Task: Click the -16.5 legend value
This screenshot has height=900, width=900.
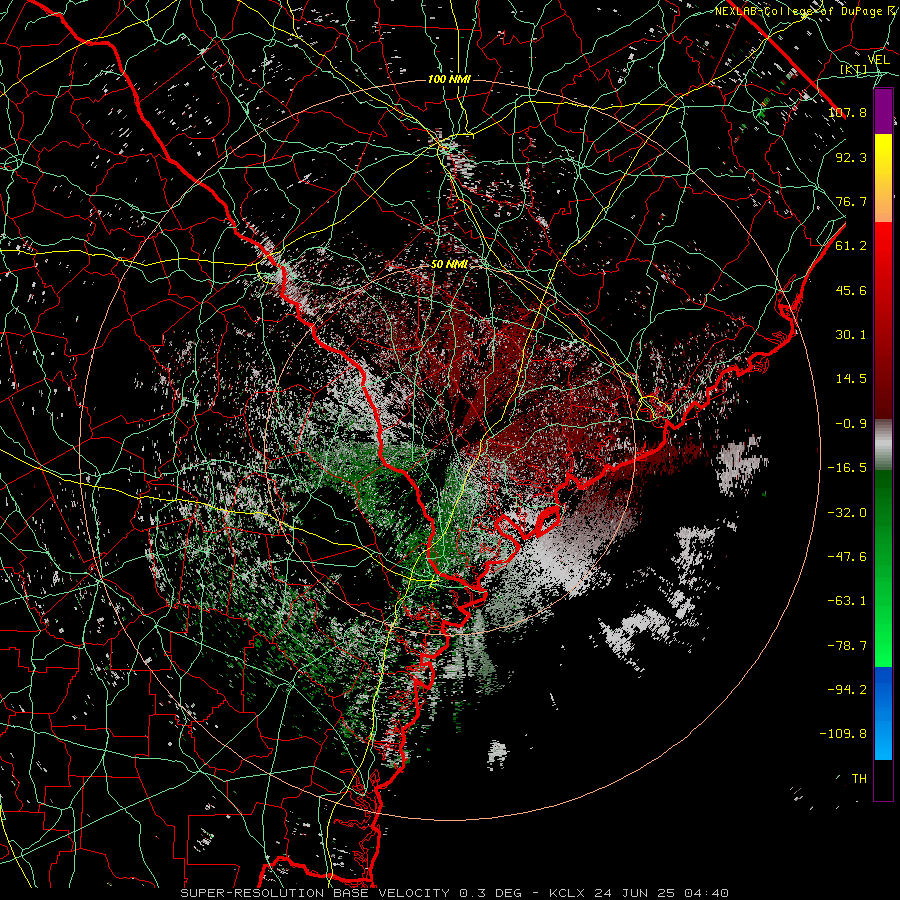Action: [x=847, y=468]
